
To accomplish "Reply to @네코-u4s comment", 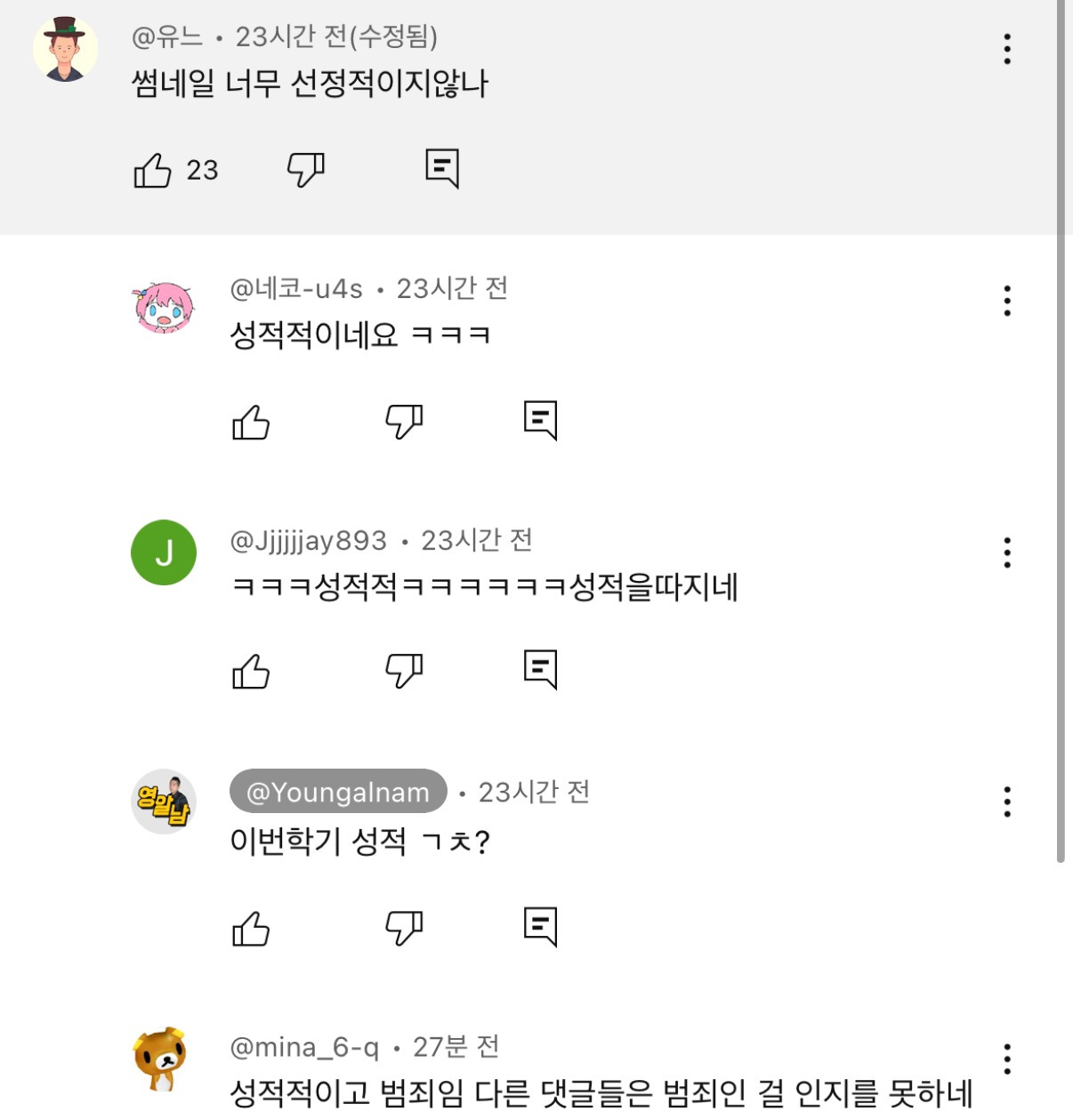I will click(540, 420).
